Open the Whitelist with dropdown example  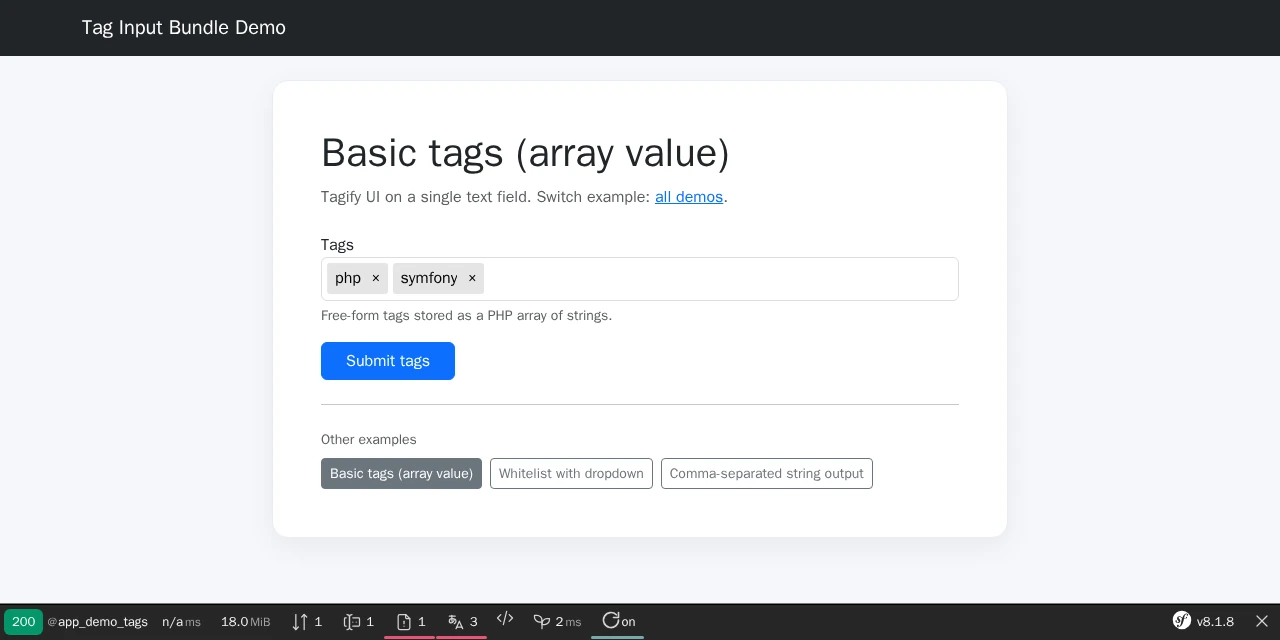tap(571, 474)
